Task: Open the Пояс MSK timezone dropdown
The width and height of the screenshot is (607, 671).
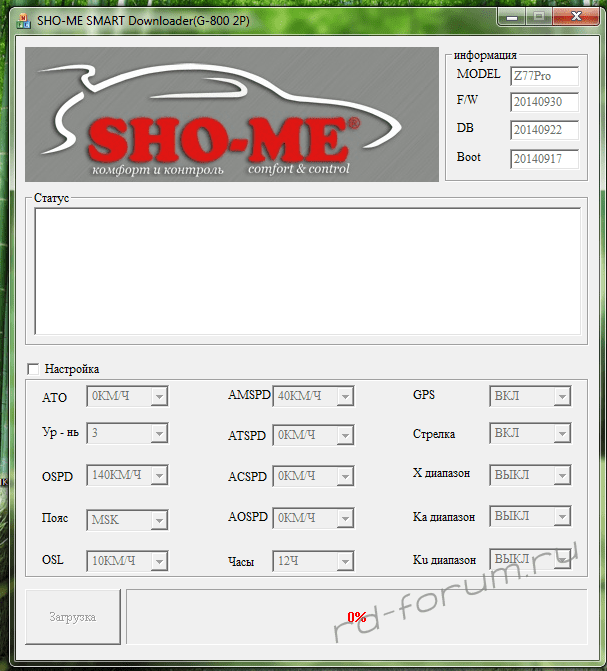Action: (x=127, y=520)
